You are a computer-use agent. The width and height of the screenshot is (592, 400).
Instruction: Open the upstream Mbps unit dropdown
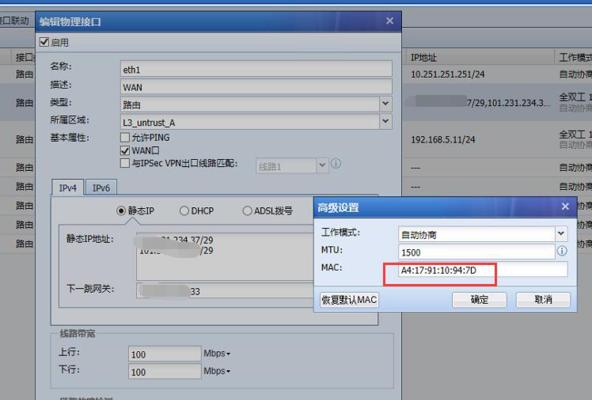[217, 354]
